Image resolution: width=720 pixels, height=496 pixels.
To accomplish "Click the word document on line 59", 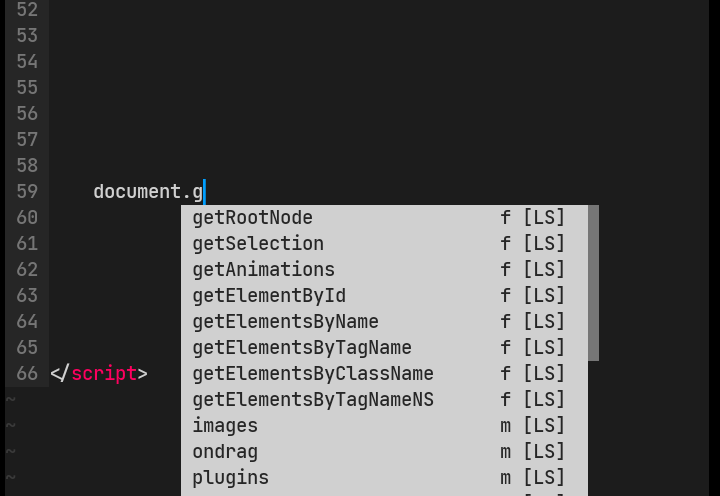I will click(137, 192).
